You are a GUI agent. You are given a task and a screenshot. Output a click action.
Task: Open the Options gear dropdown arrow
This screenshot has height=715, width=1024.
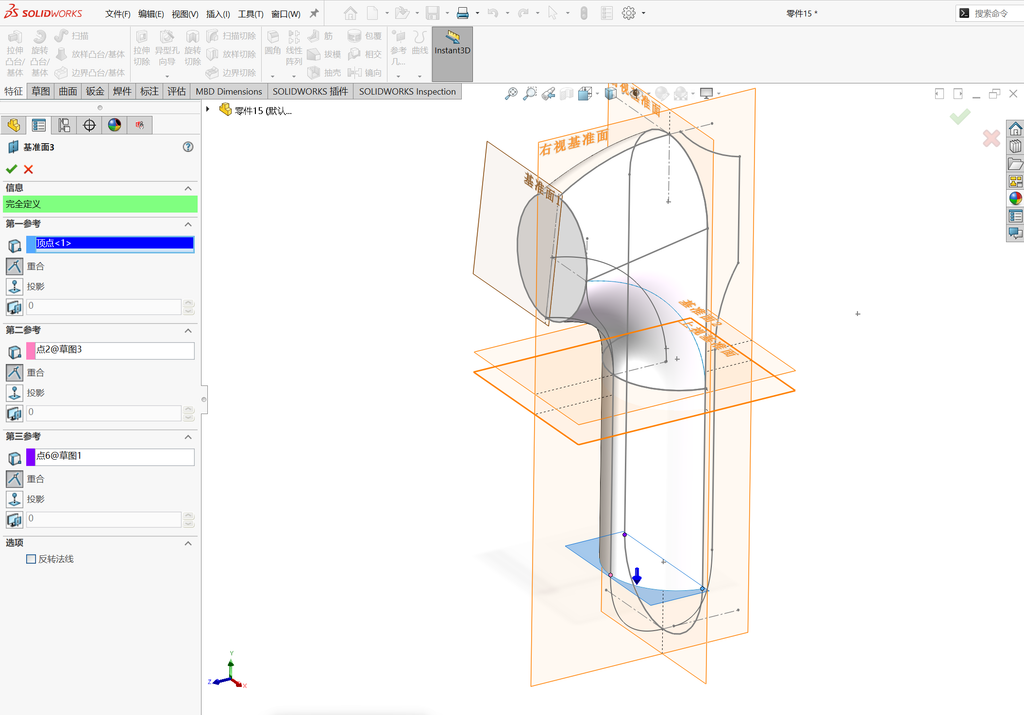coord(643,13)
